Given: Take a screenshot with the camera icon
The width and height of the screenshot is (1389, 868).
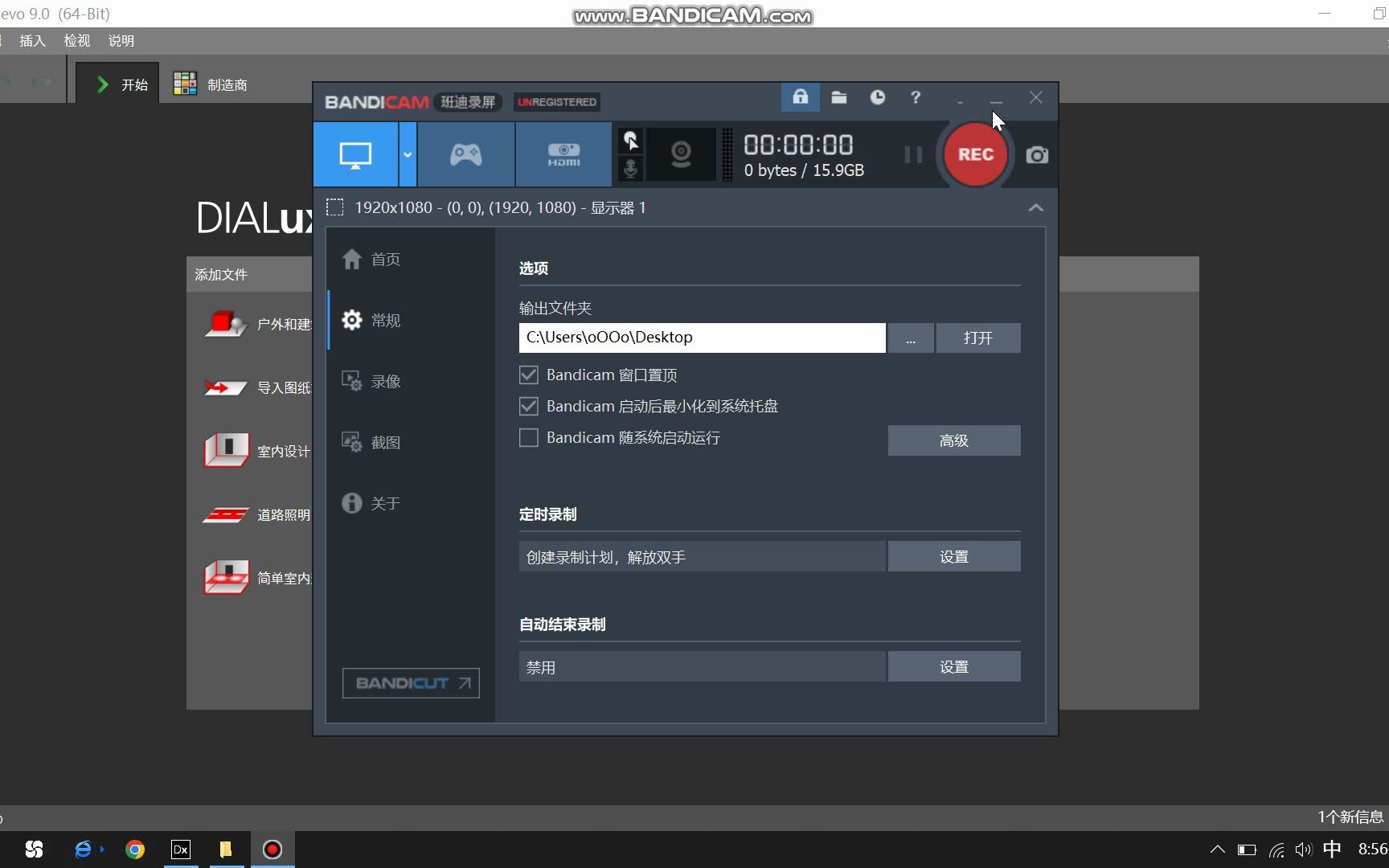Looking at the screenshot, I should [1037, 155].
